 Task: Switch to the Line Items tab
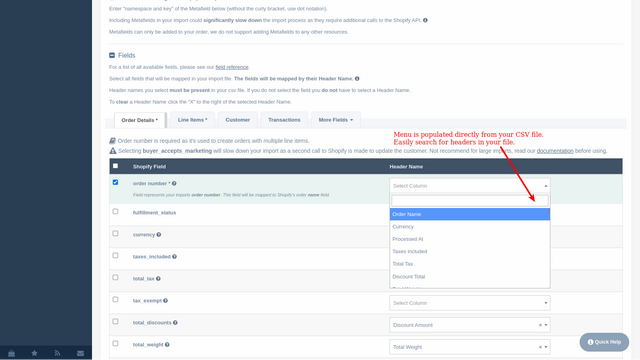[192, 120]
